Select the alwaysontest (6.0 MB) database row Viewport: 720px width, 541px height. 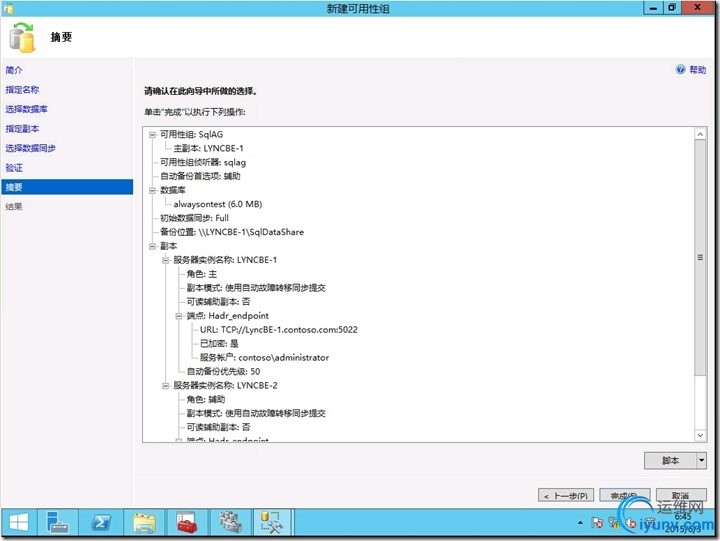218,204
